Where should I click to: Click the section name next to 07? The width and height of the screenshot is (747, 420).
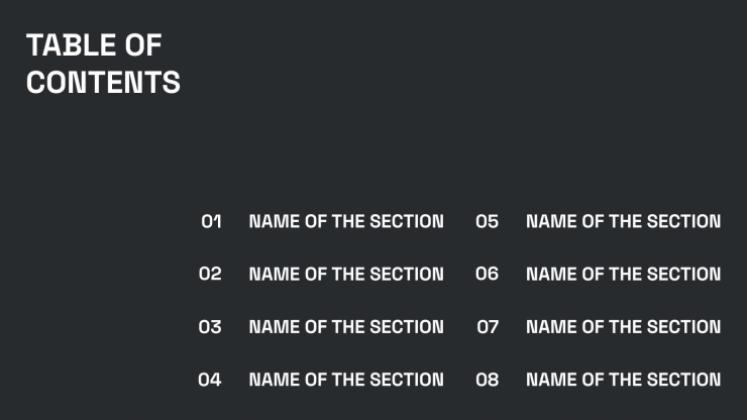pos(623,327)
